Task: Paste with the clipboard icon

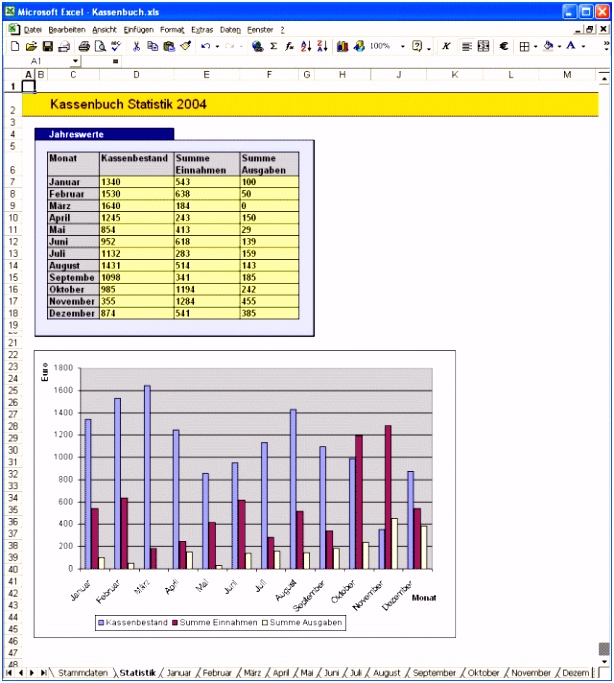Action: click(169, 46)
